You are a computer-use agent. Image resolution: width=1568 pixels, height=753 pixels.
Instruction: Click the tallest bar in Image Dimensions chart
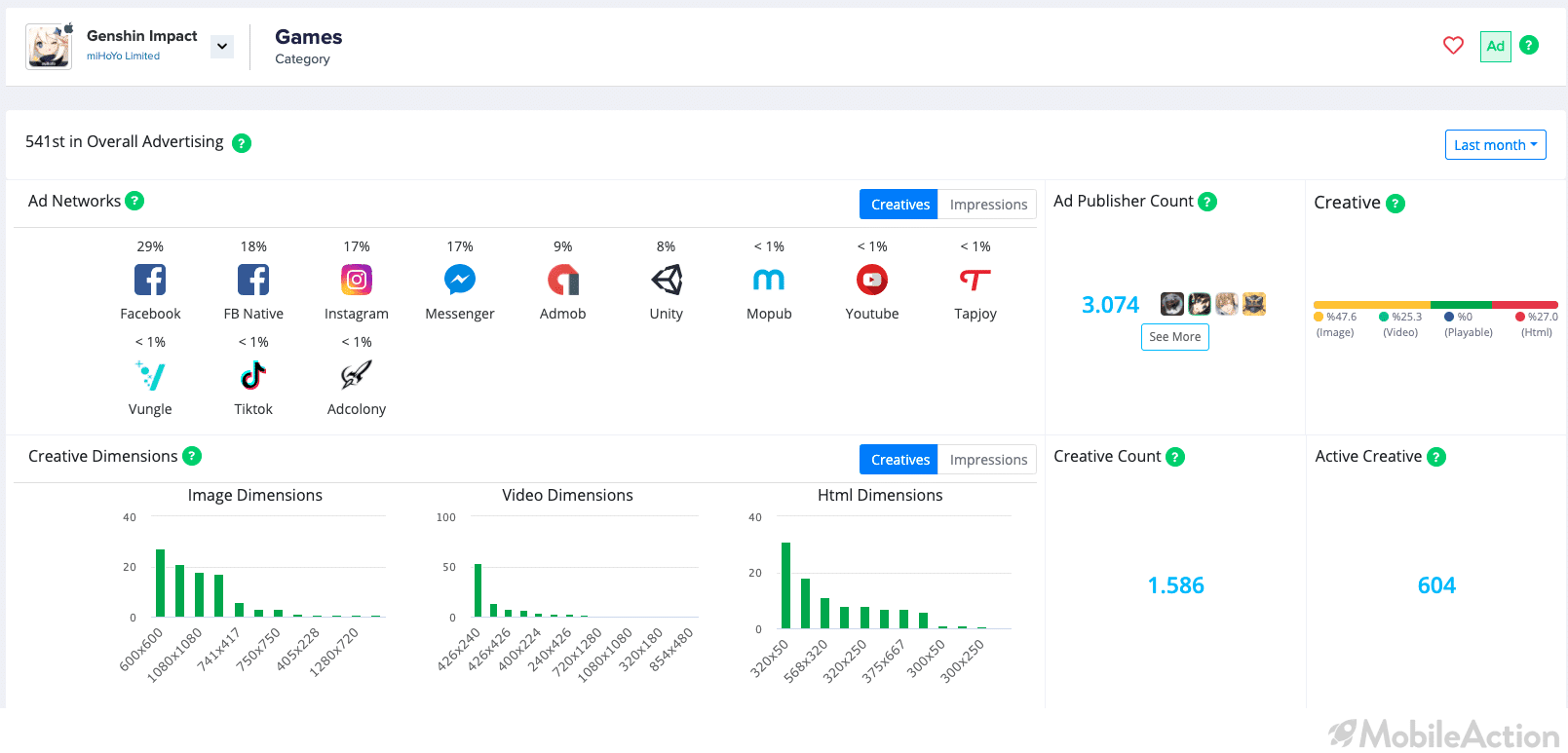(160, 583)
